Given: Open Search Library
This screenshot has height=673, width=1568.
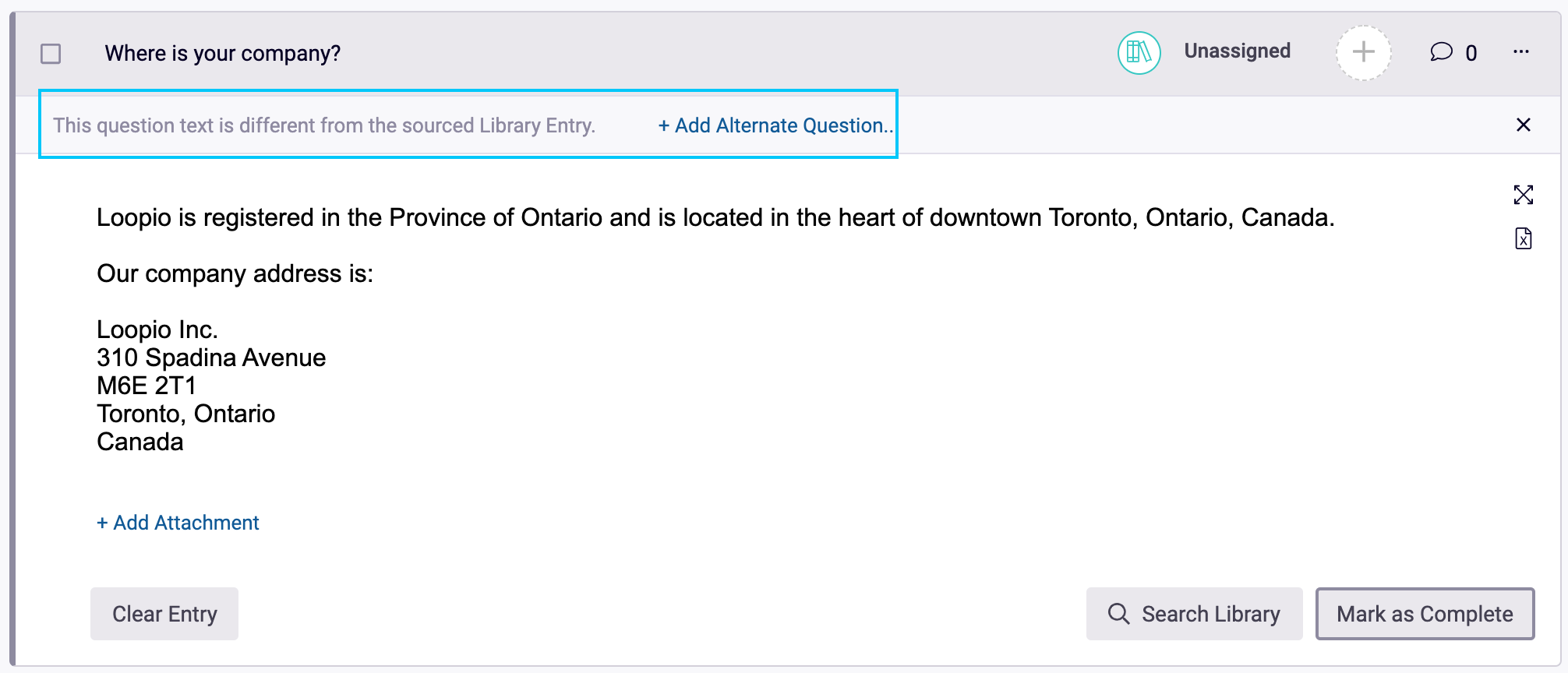Looking at the screenshot, I should click(x=1194, y=614).
